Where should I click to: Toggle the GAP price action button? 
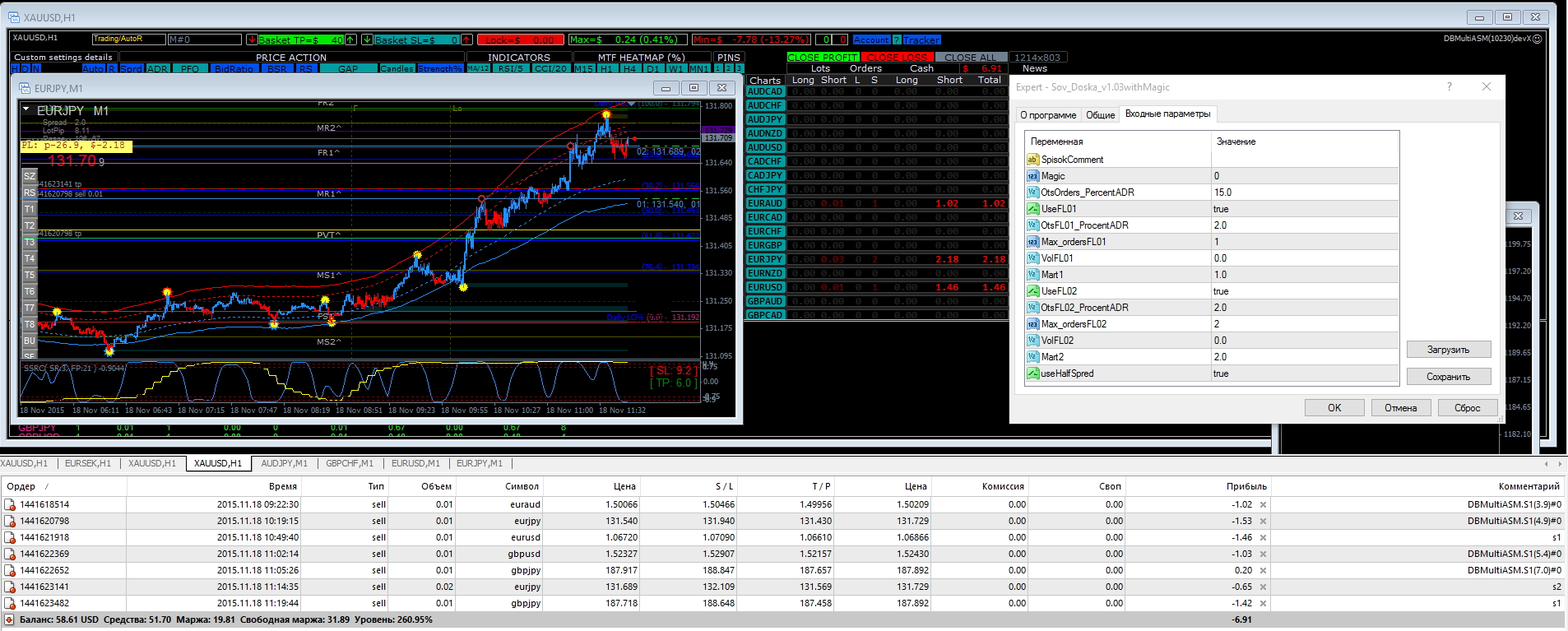[348, 68]
